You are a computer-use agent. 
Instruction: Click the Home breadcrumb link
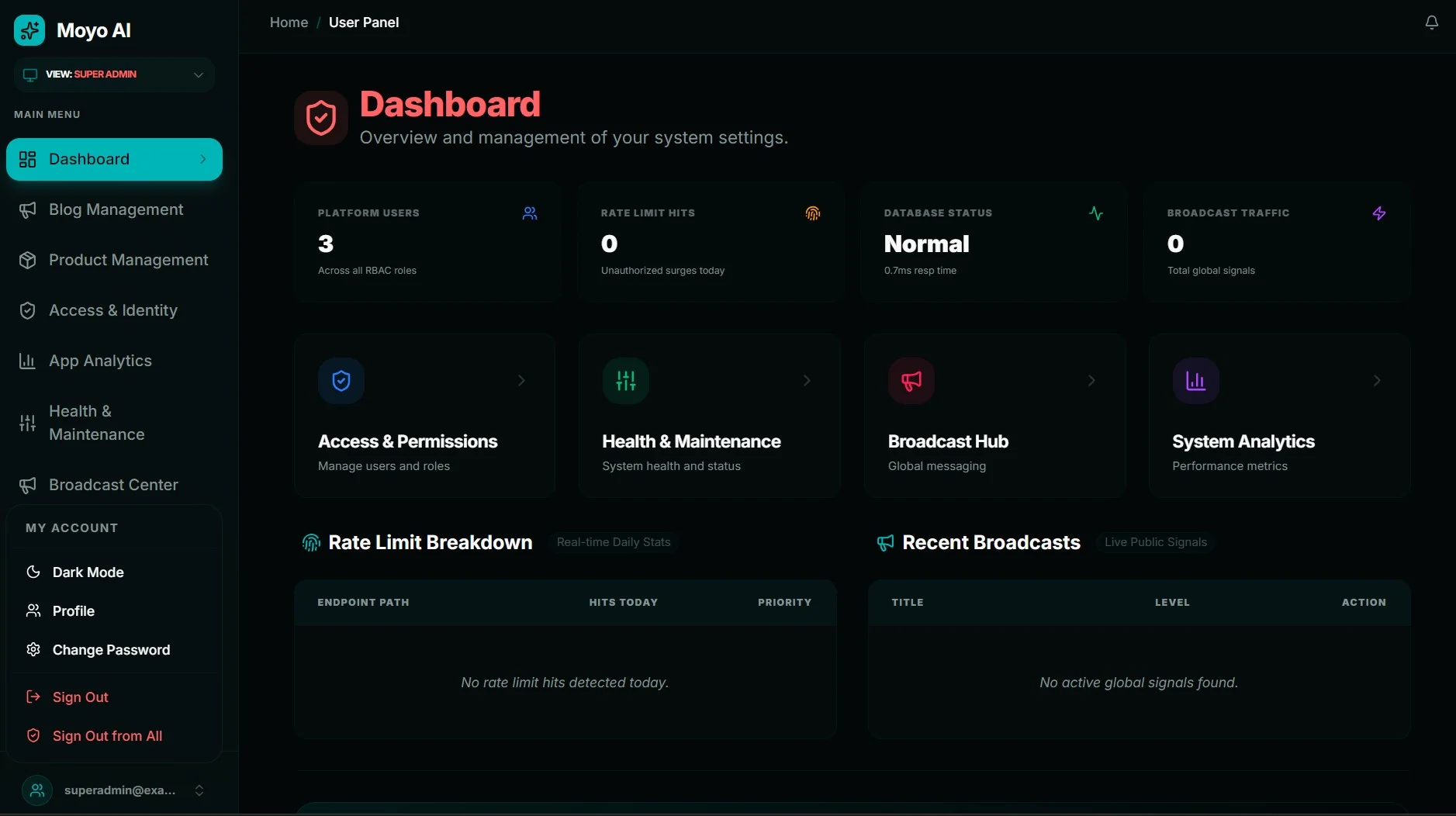pos(289,22)
